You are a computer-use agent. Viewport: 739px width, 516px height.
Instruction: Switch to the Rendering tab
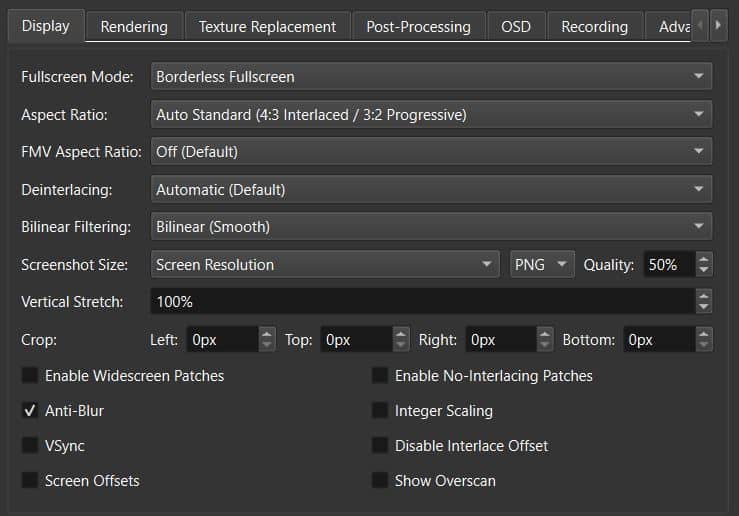134,27
